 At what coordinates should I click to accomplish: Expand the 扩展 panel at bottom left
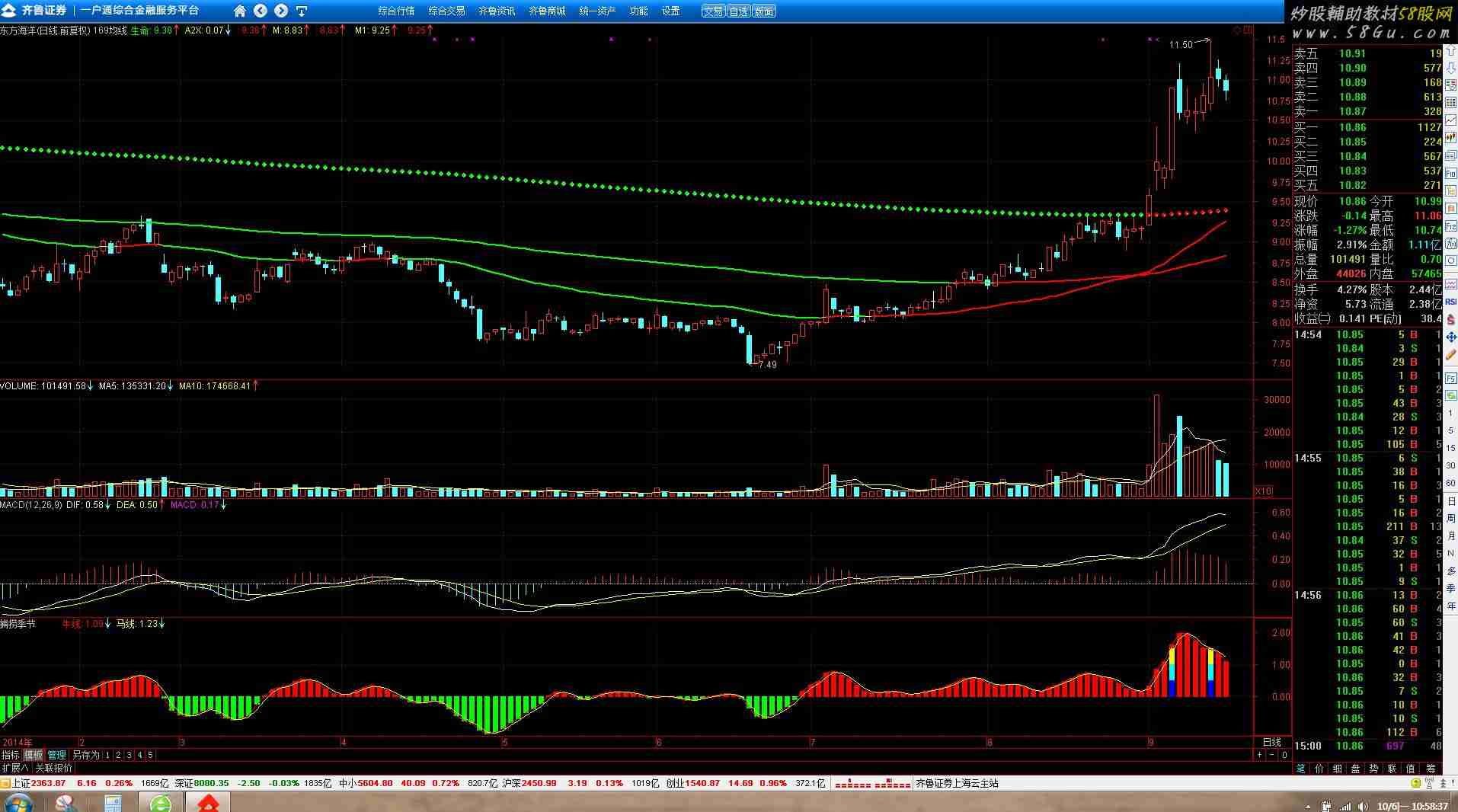pos(15,768)
